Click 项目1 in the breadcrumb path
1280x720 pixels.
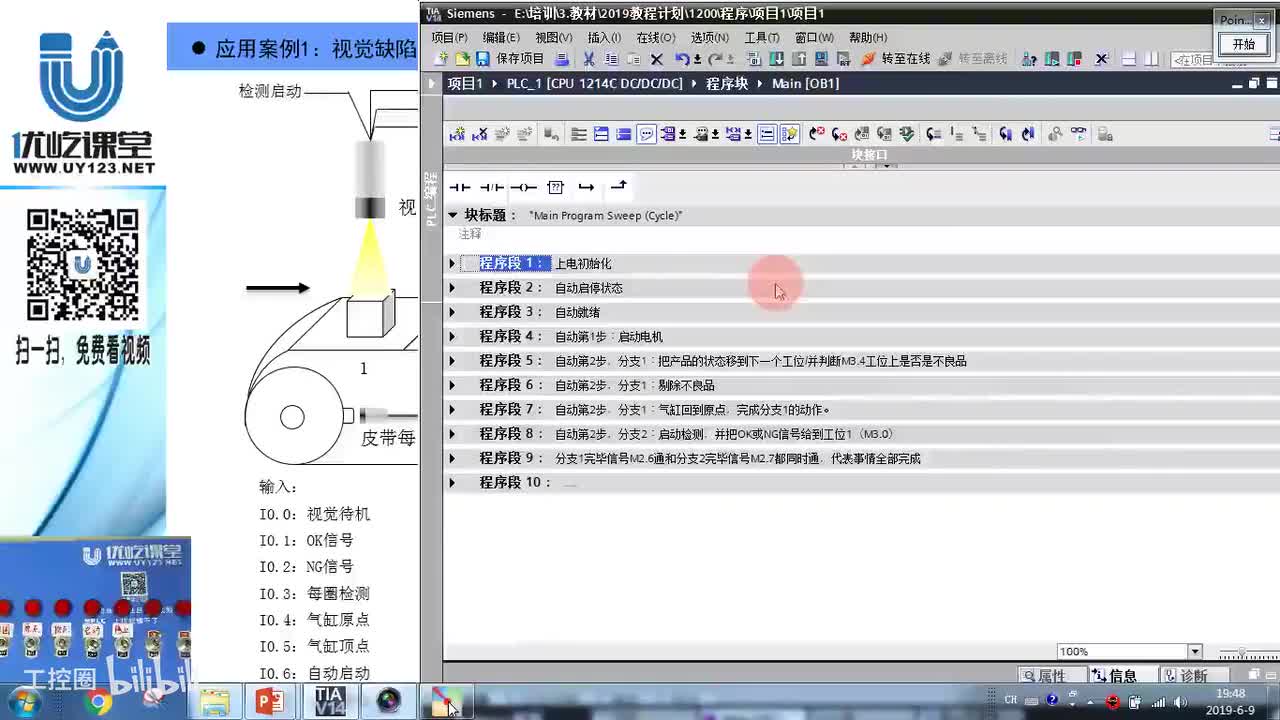(465, 84)
